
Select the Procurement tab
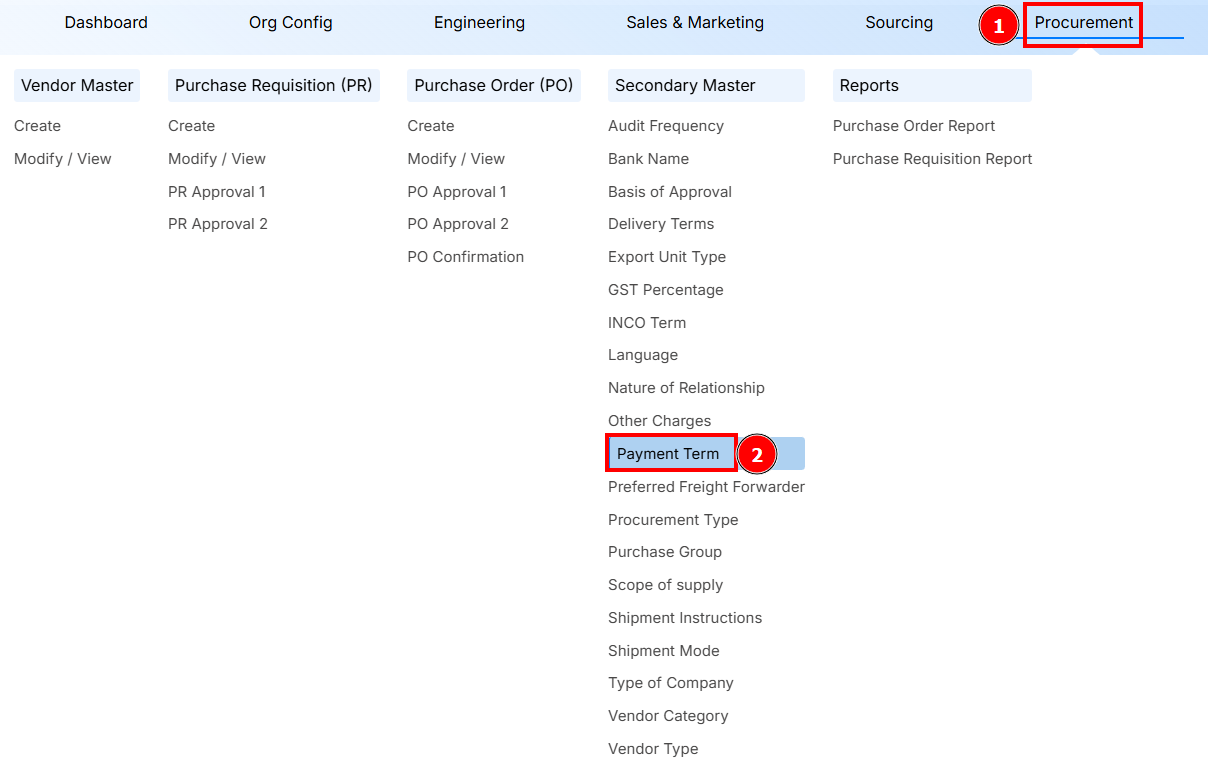pyautogui.click(x=1083, y=22)
